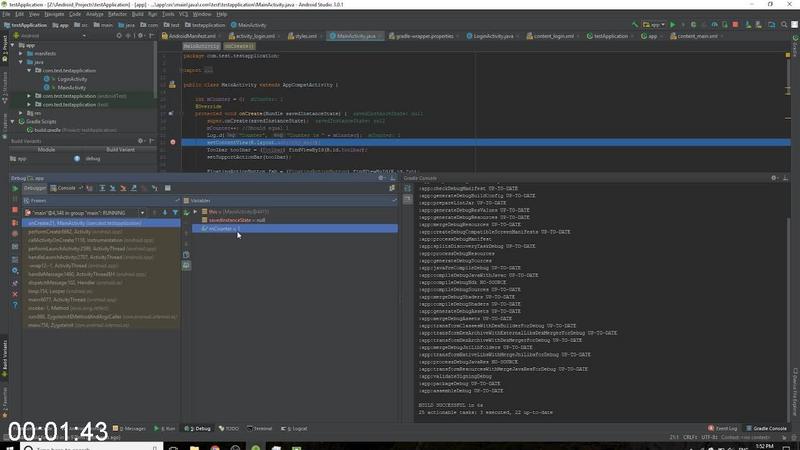Viewport: 800px width, 450px height.
Task: Select performCreate frame in Frames list
Action: (101, 232)
